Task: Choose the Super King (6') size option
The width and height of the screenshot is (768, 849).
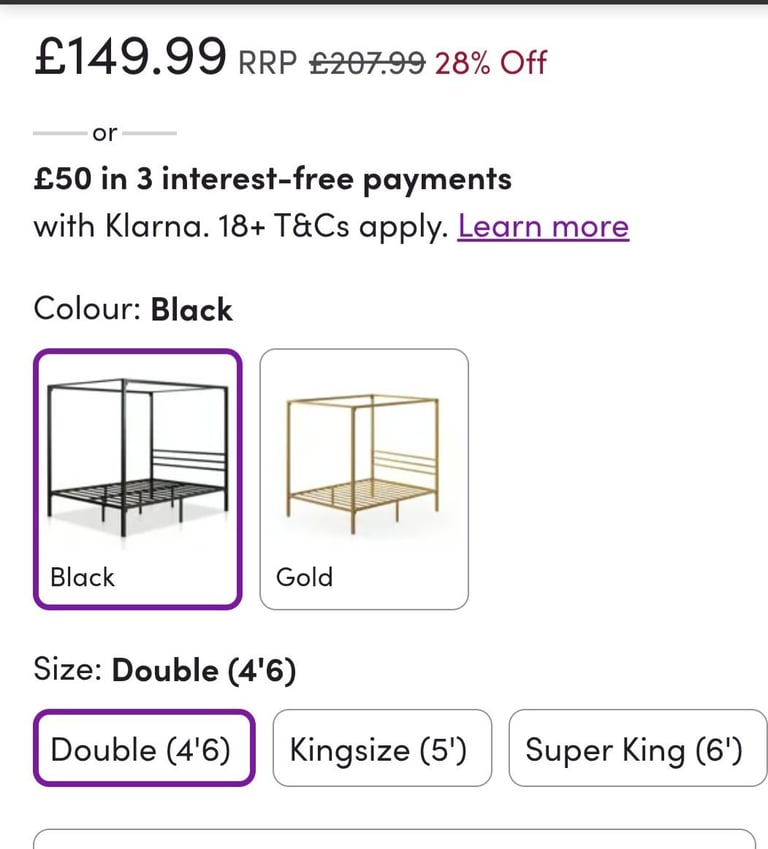Action: (637, 748)
